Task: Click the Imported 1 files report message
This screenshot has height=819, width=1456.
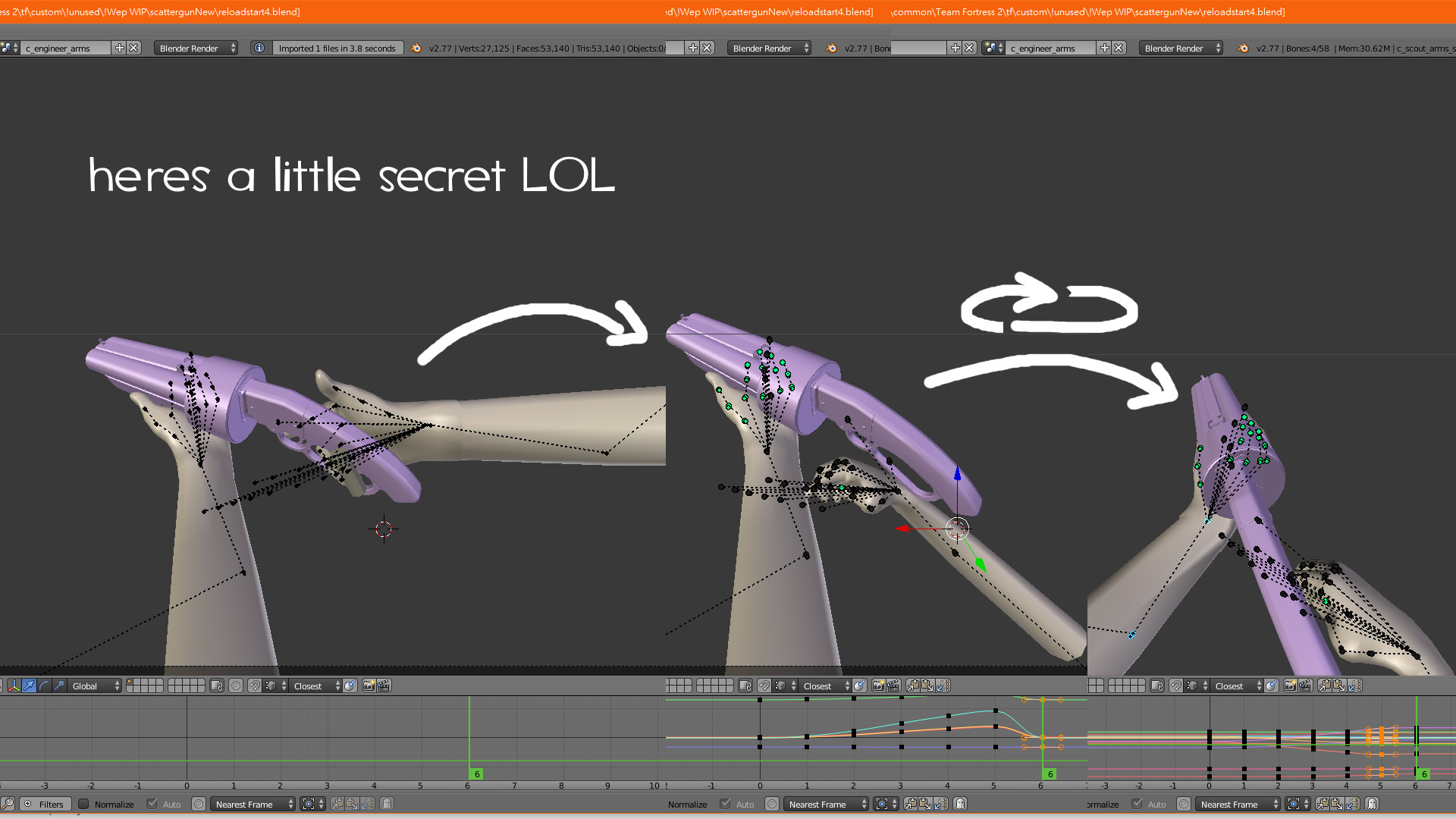Action: [x=337, y=48]
